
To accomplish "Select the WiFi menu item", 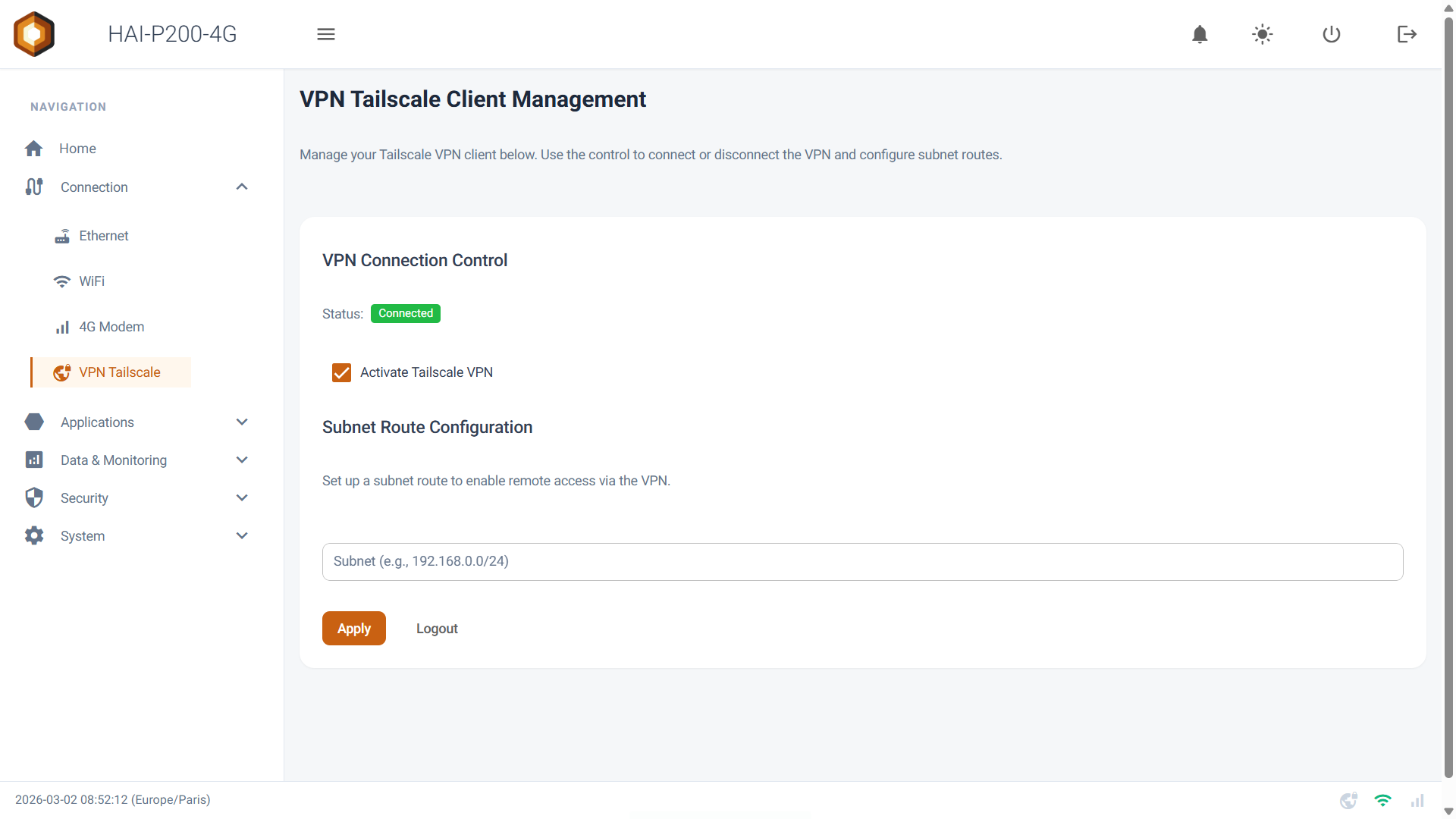I will 92,281.
